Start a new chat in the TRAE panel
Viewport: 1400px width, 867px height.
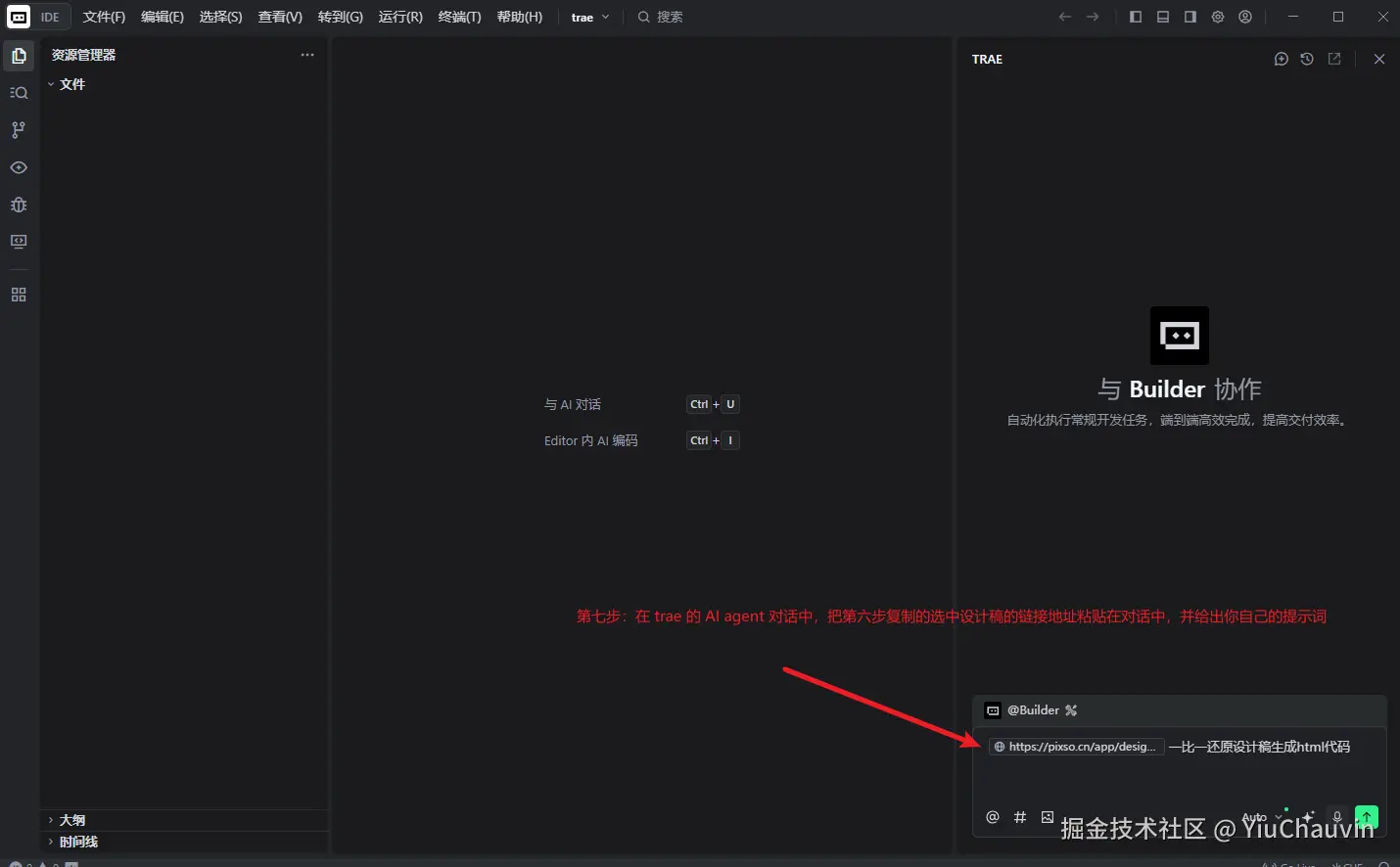tap(1281, 59)
